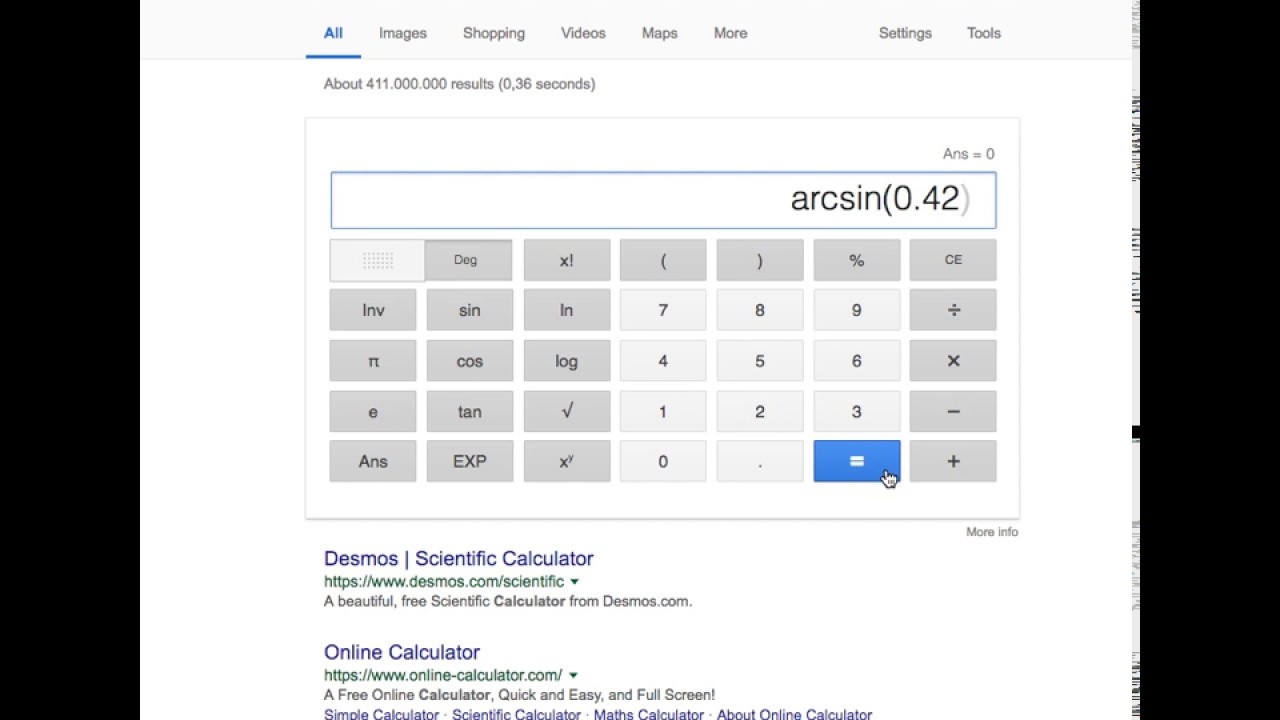Click the x to the power y button
The height and width of the screenshot is (720, 1280).
[566, 461]
